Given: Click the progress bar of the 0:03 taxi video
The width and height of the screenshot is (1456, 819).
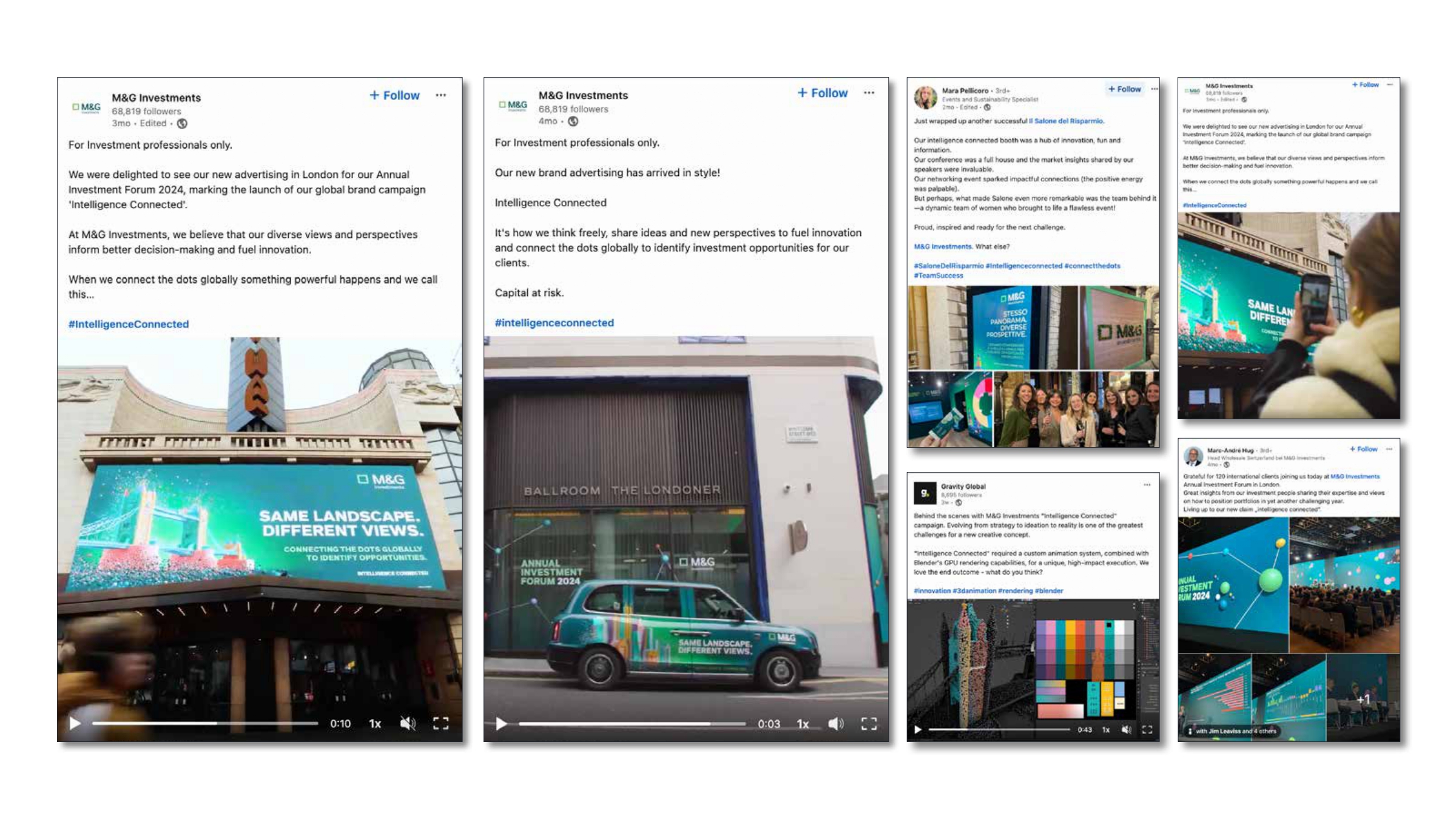Looking at the screenshot, I should click(632, 724).
